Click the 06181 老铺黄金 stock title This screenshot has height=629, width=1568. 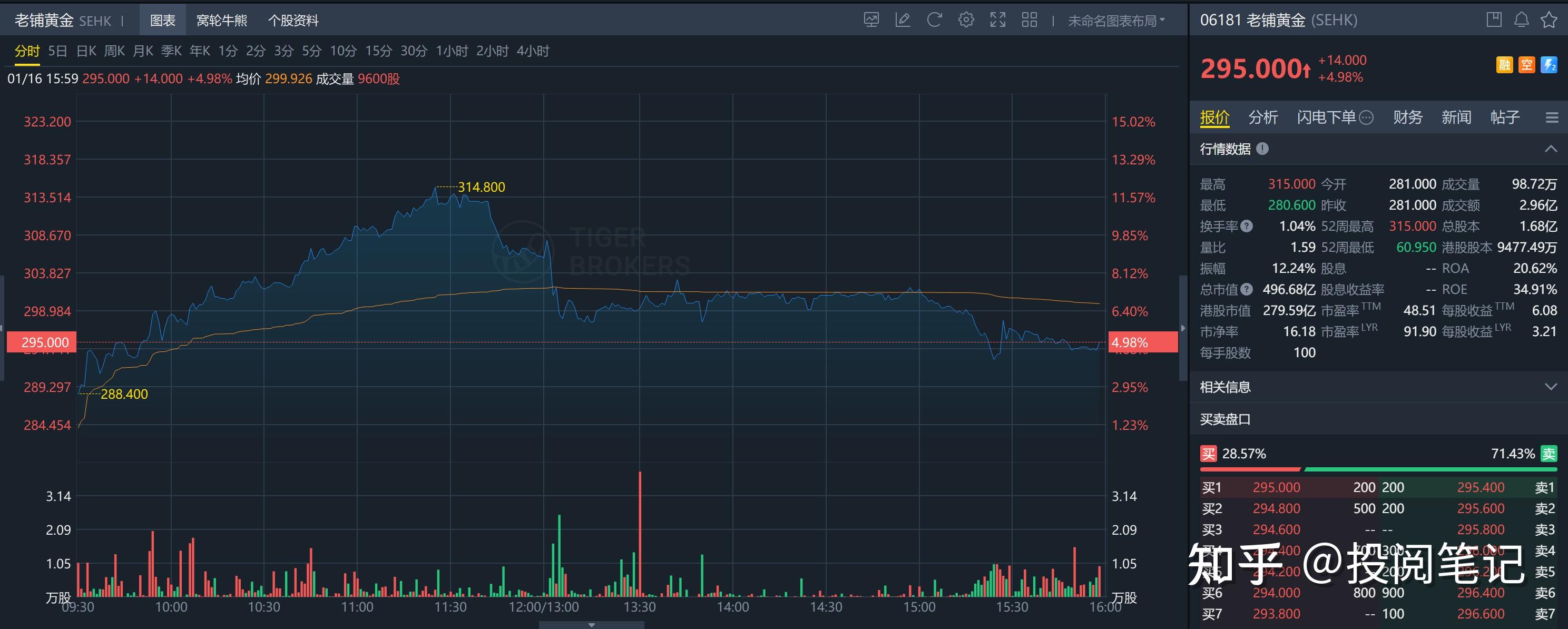(1278, 20)
